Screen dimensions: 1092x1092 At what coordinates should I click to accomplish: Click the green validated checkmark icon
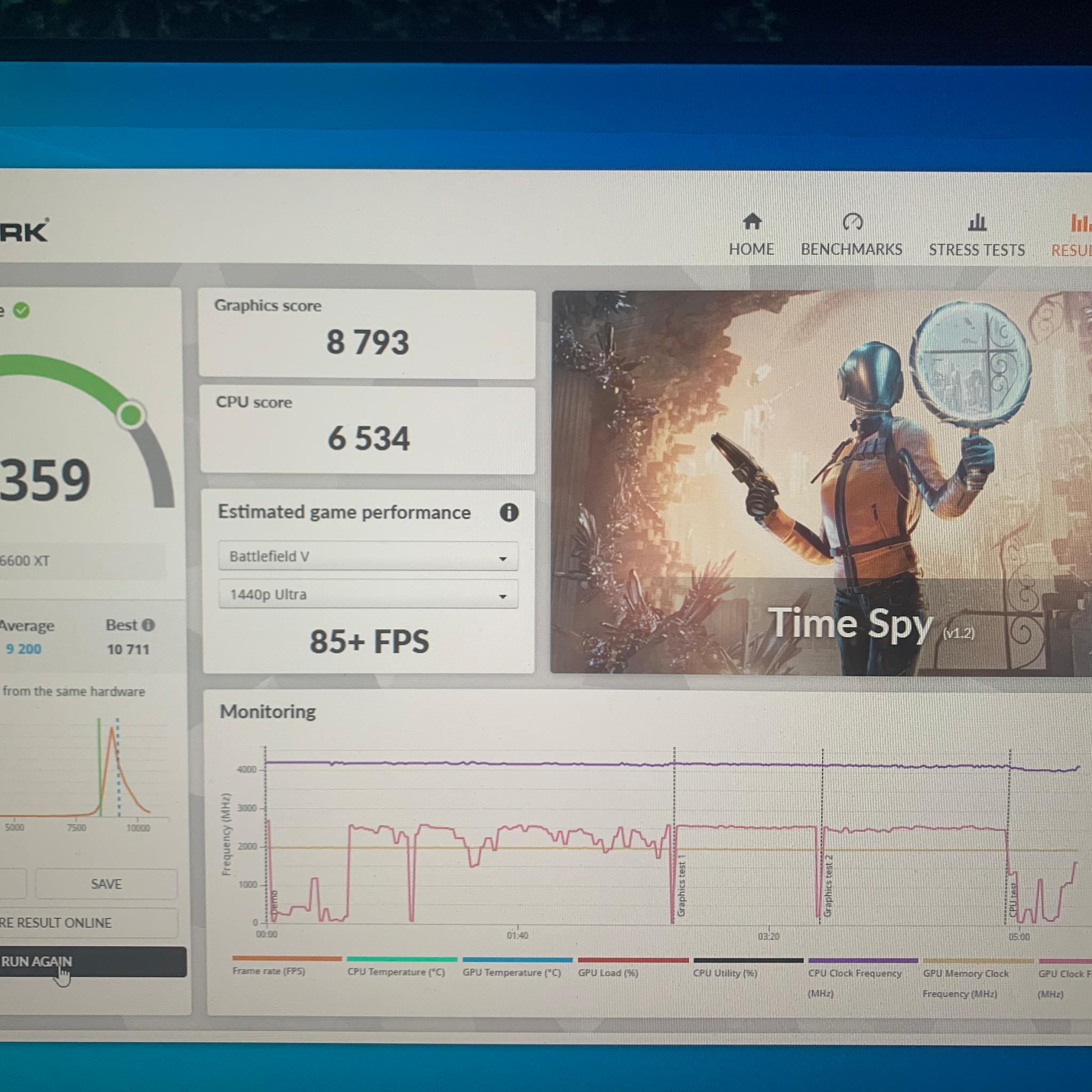click(x=21, y=310)
